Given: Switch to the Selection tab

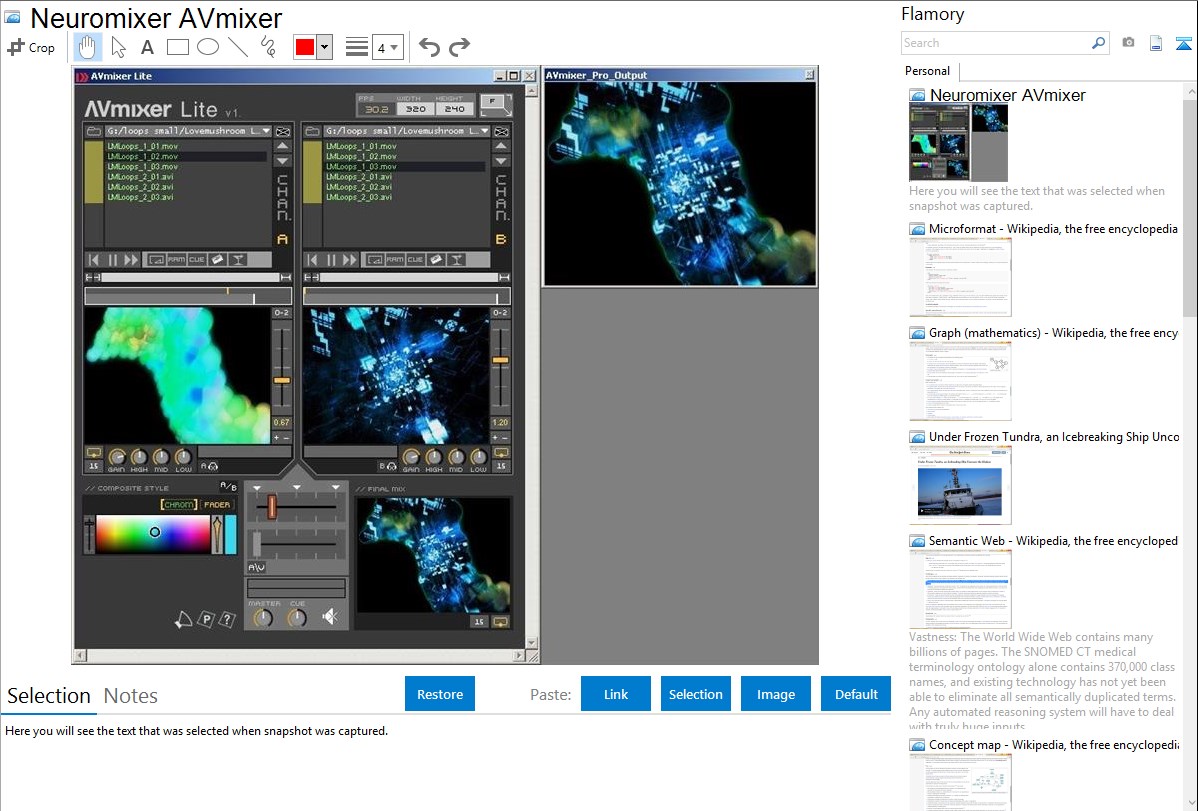Looking at the screenshot, I should tap(49, 696).
